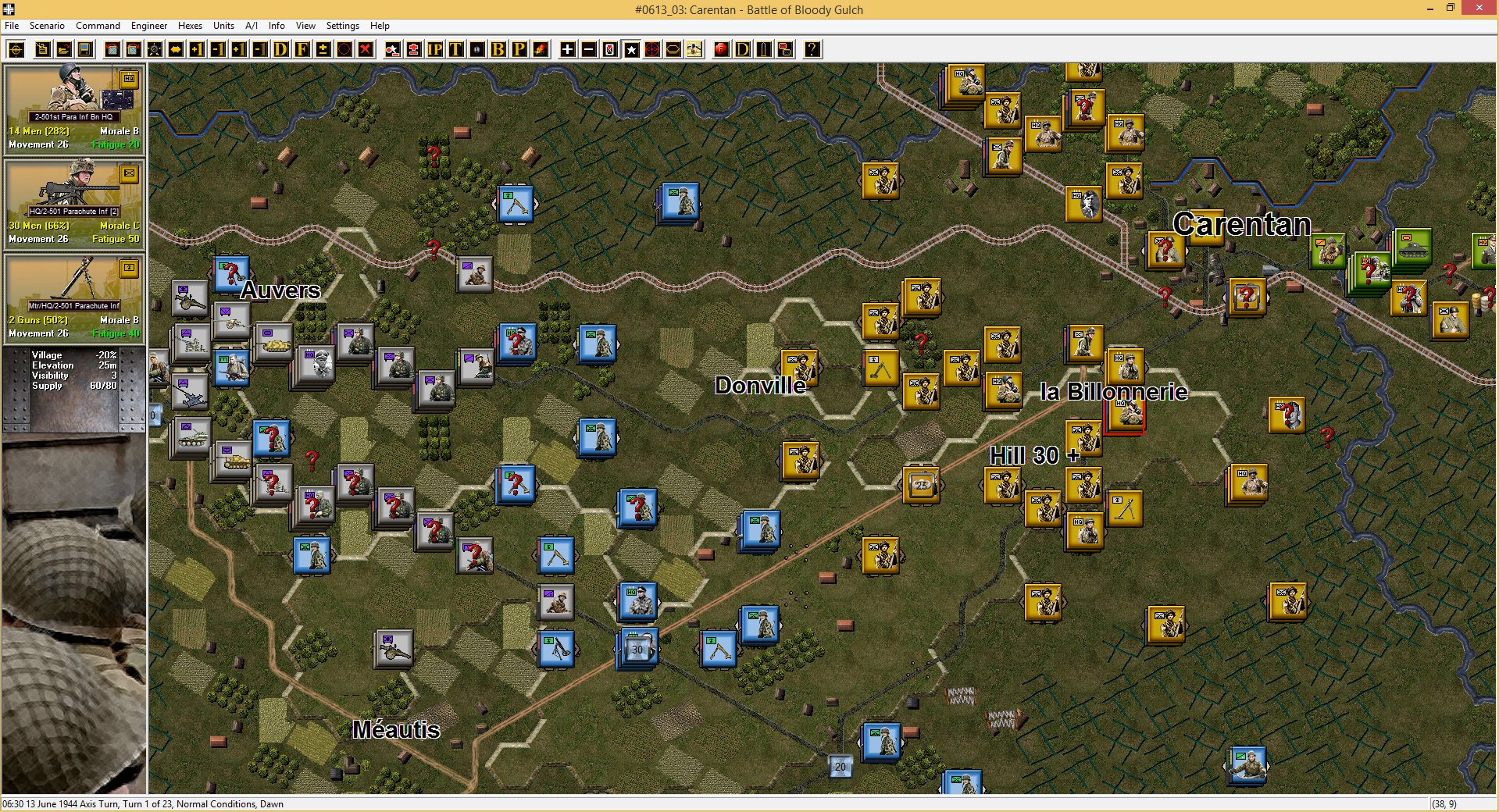Click the Hill 30 map label
The image size is (1499, 812).
(x=1034, y=455)
